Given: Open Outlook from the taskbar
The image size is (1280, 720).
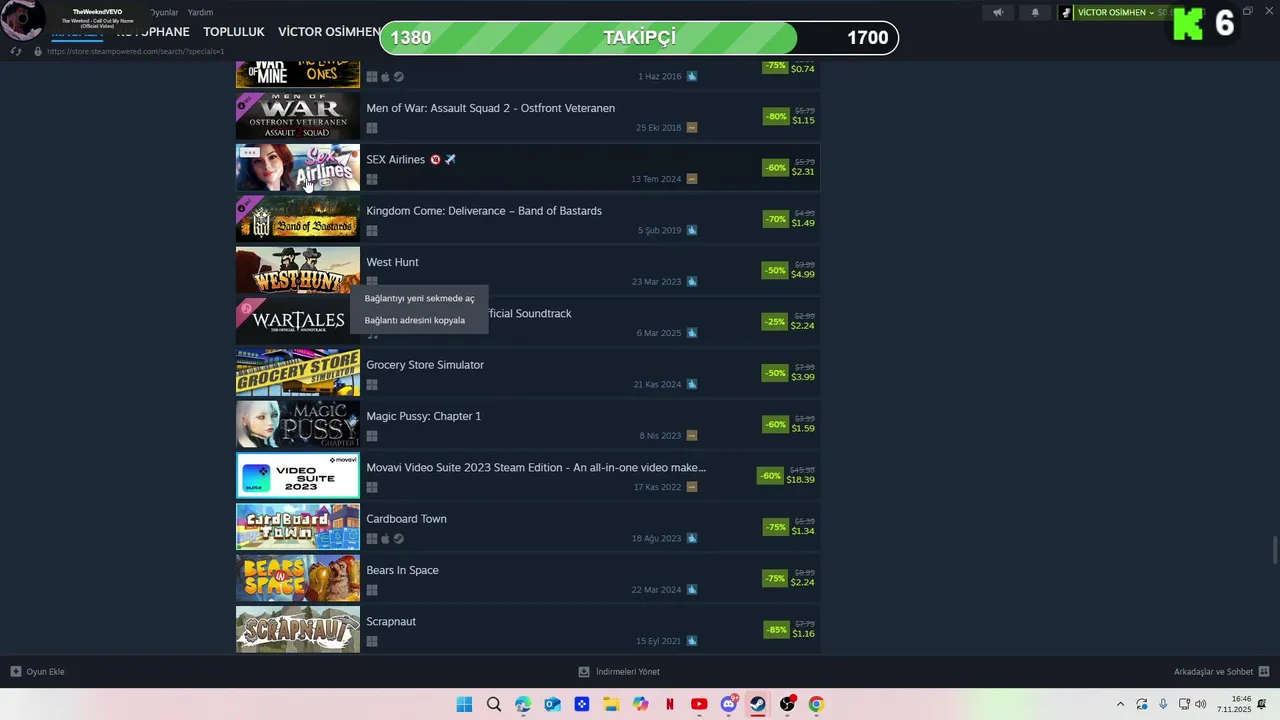Looking at the screenshot, I should point(552,704).
